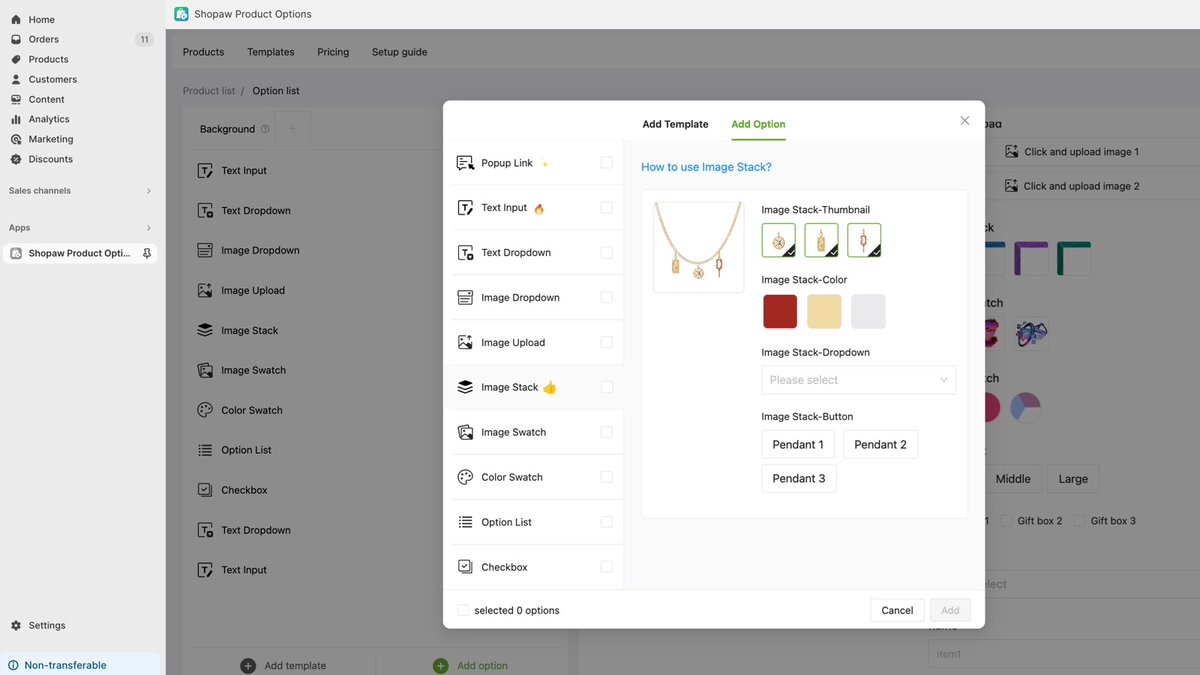This screenshot has height=675, width=1200.
Task: Click the Image Dropdown icon in modal list
Action: pos(465,297)
